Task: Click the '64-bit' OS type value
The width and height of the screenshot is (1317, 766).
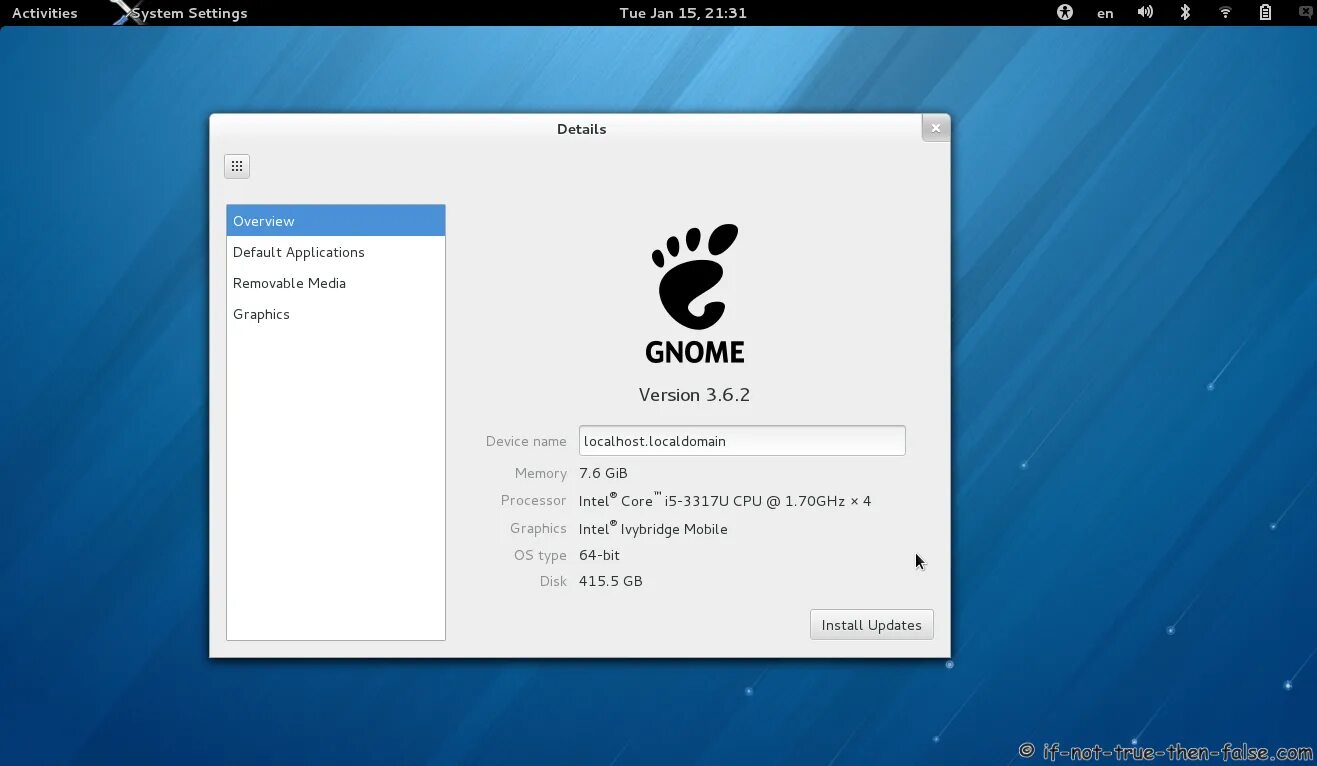Action: click(599, 555)
